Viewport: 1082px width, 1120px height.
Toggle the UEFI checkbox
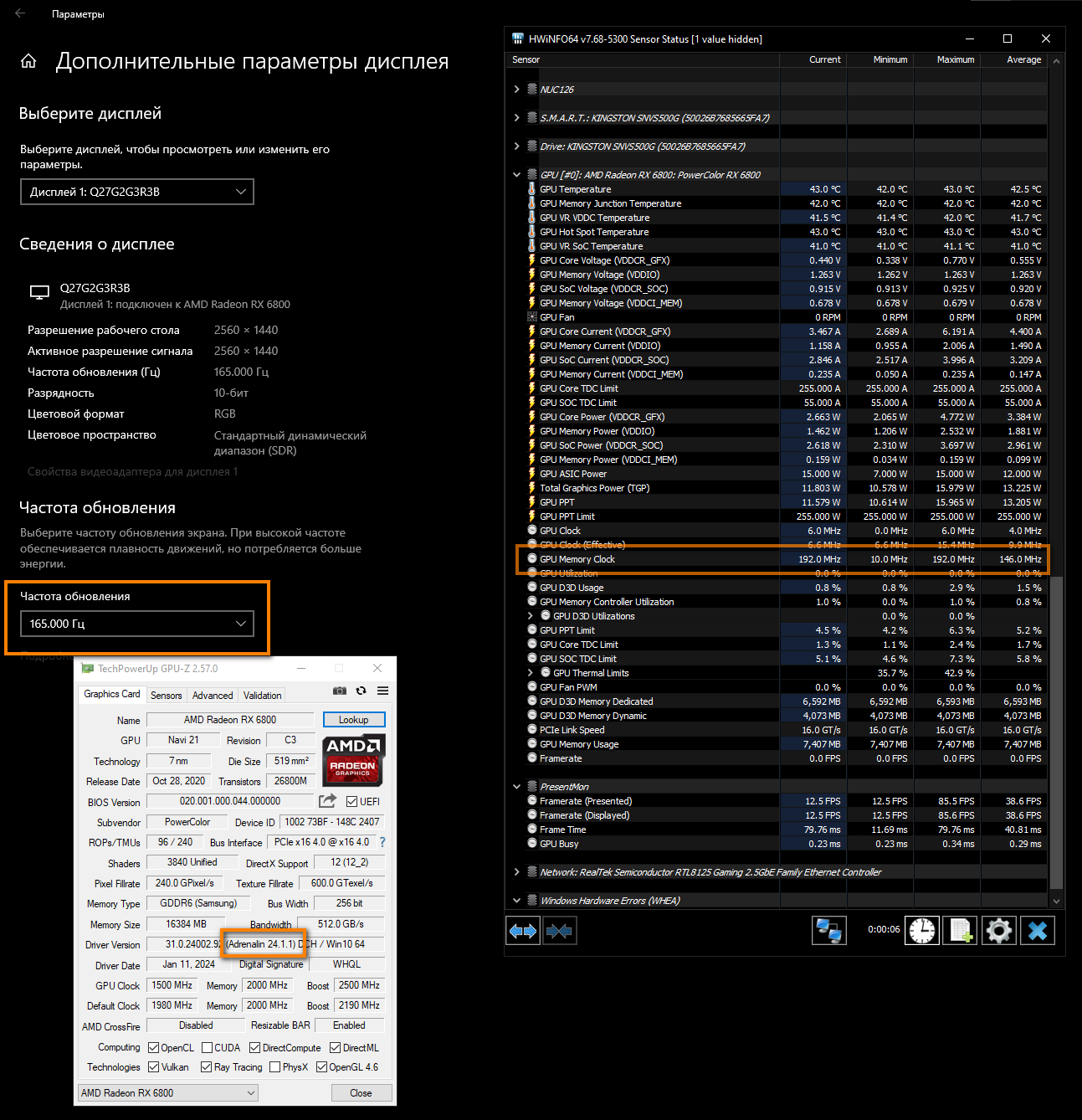(351, 802)
